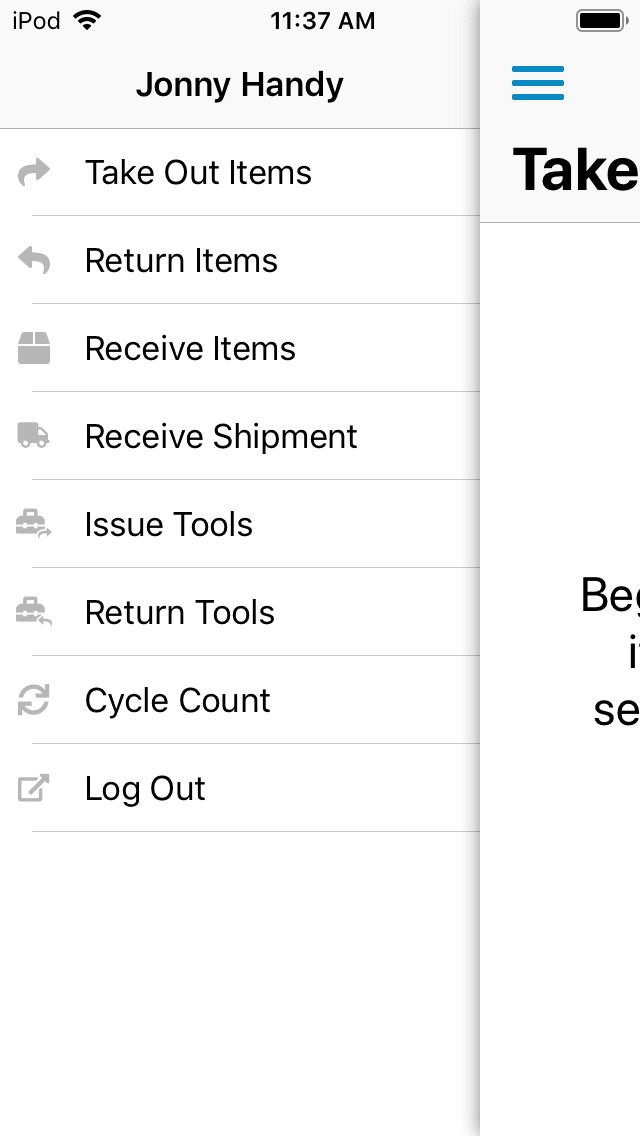This screenshot has height=1136, width=640.
Task: Tap the truck icon beside Receive Shipment
Action: [34, 436]
